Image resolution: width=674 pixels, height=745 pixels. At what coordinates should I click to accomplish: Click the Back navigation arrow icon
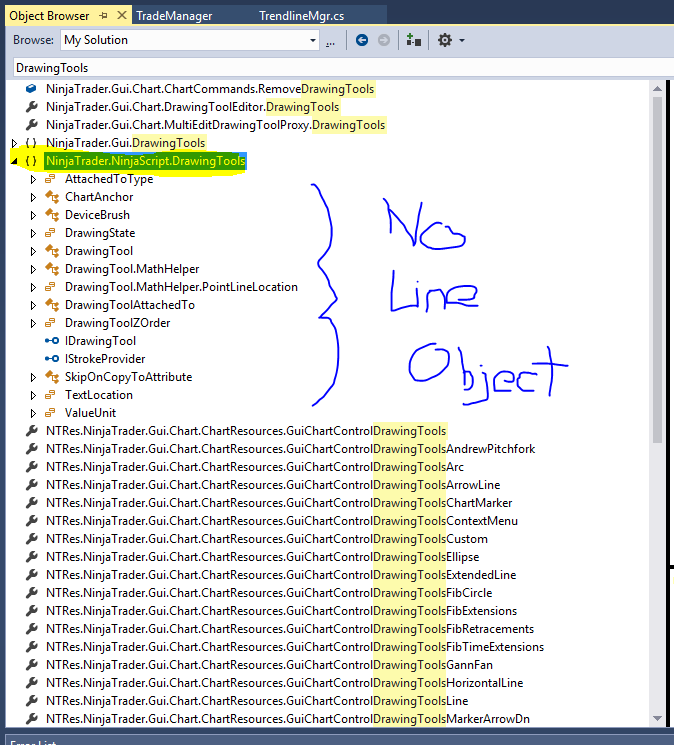pyautogui.click(x=362, y=40)
